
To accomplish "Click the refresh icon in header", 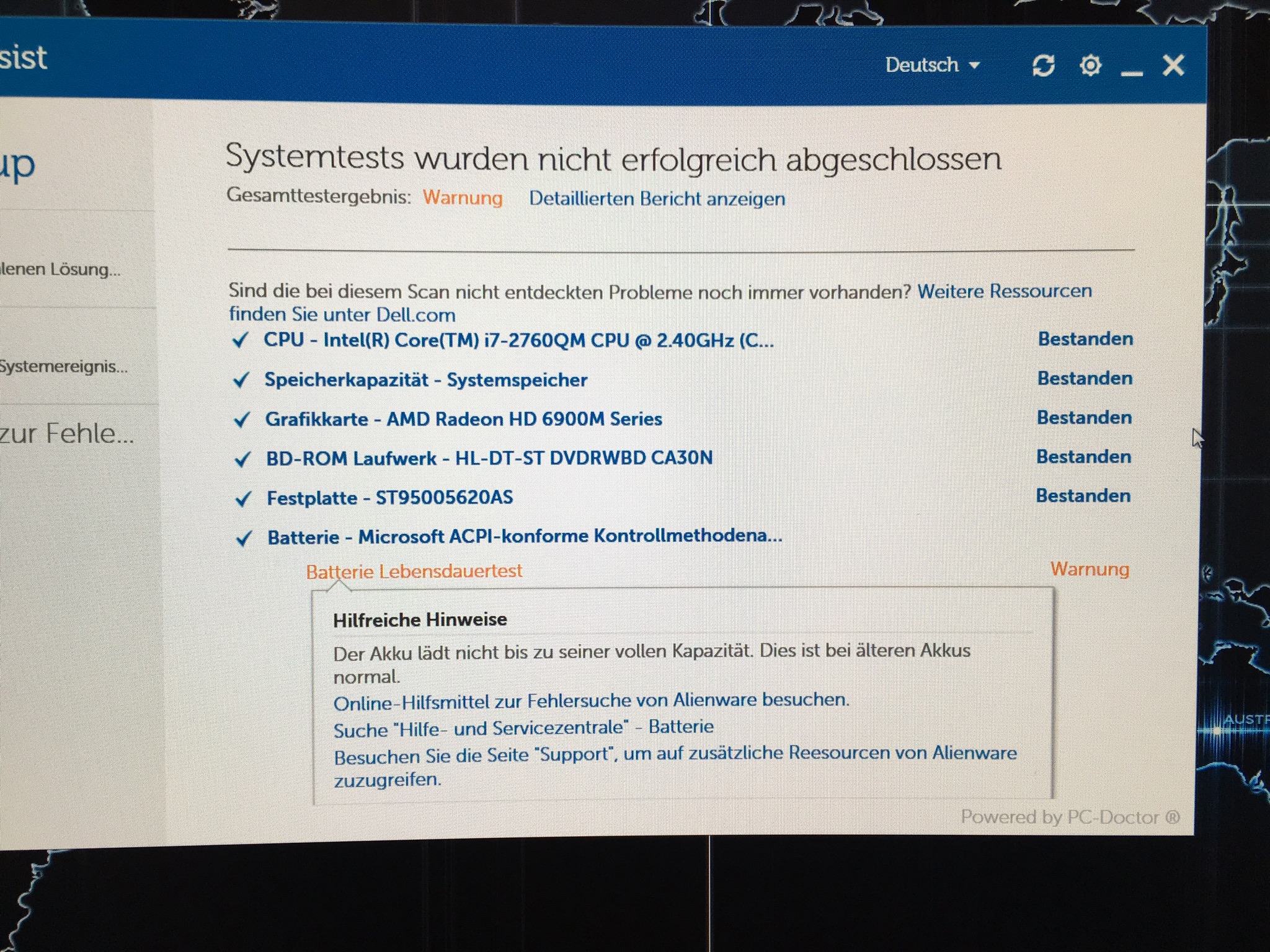I will (x=1044, y=64).
